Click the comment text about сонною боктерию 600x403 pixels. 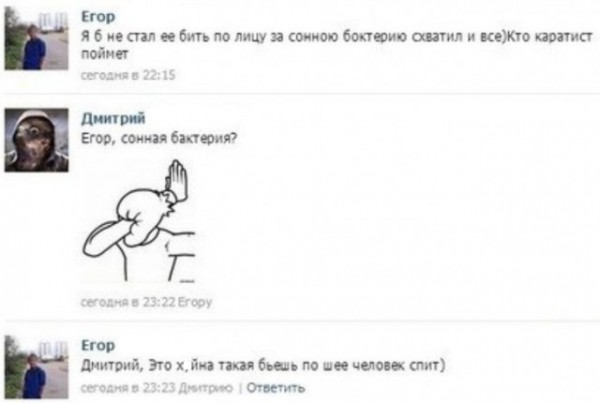point(337,45)
